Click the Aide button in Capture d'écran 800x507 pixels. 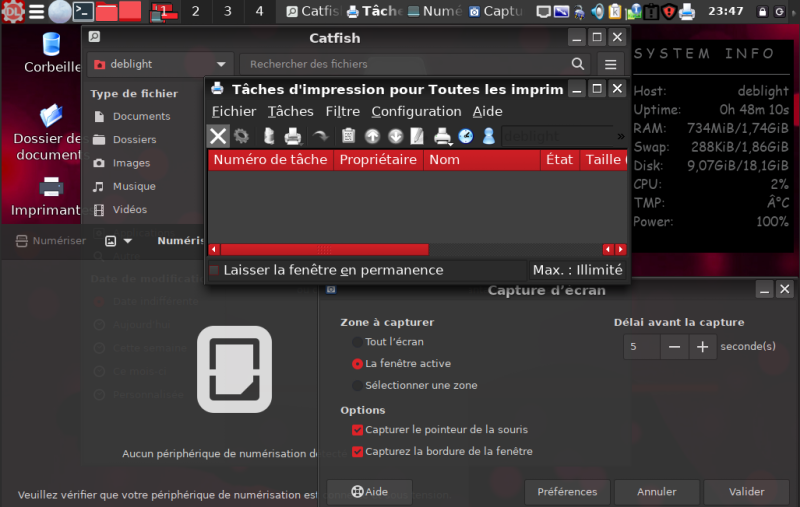pyautogui.click(x=369, y=492)
